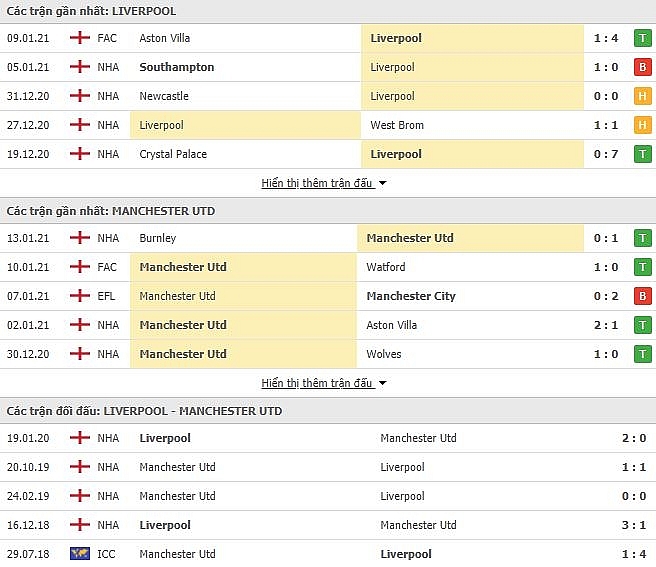Click world flag icon on ICC match row
The width and height of the screenshot is (656, 567).
[x=79, y=554]
